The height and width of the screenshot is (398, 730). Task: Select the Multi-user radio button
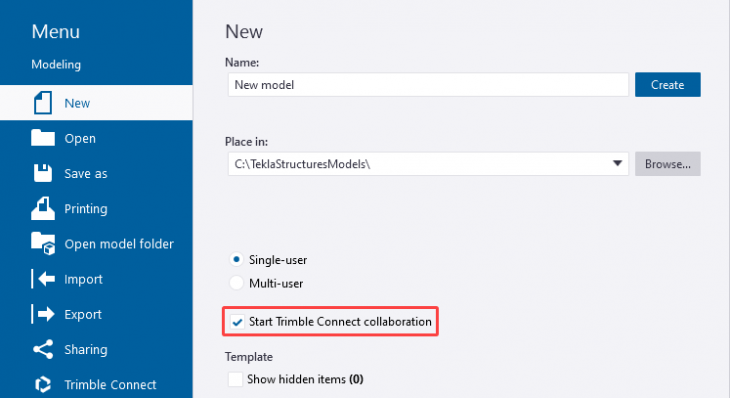[237, 283]
